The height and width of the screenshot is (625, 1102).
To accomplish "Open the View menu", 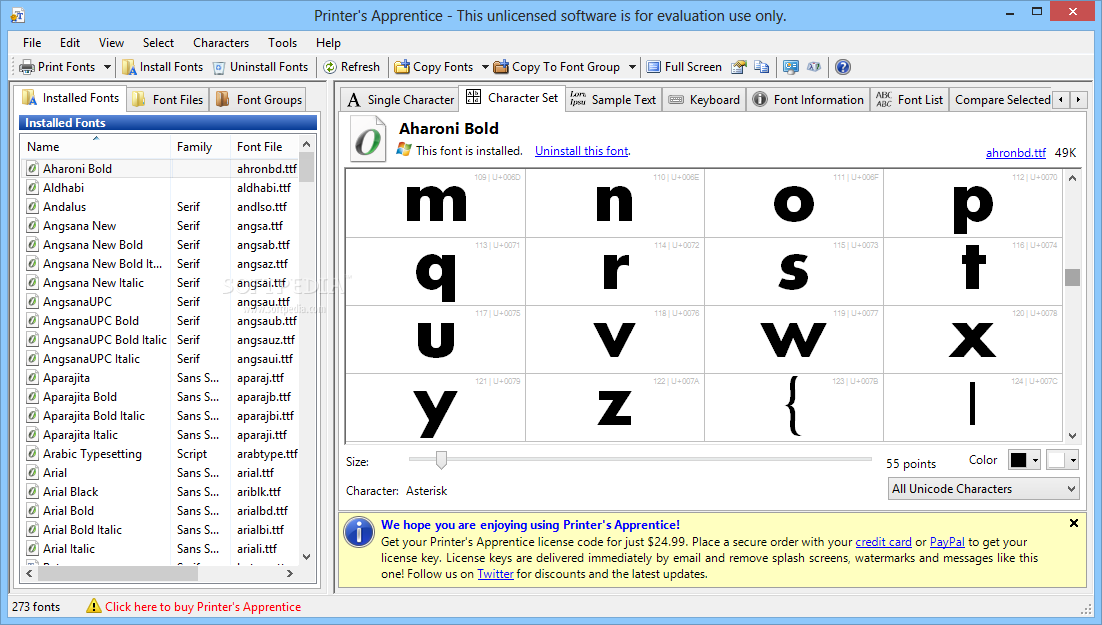I will [111, 43].
